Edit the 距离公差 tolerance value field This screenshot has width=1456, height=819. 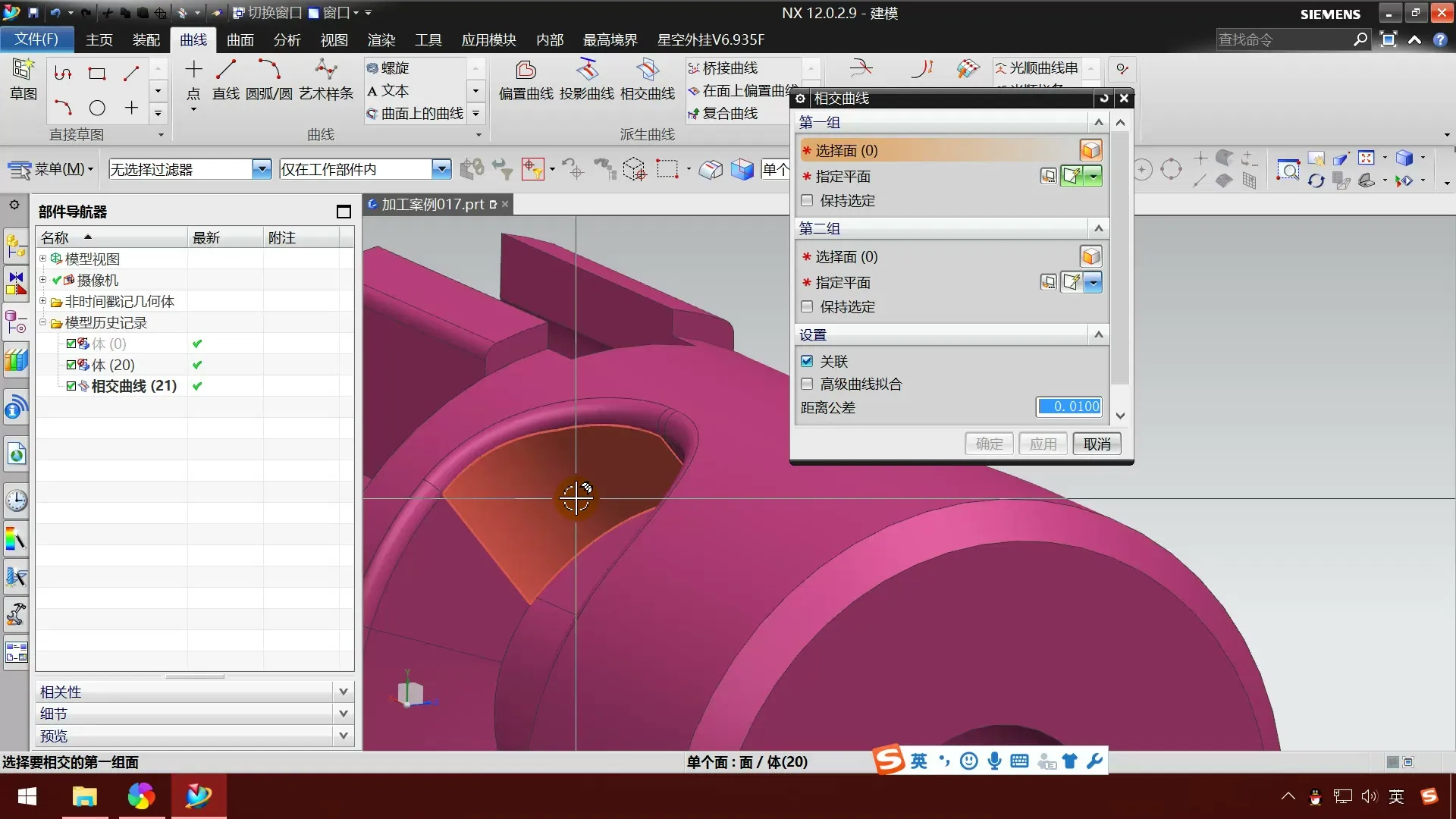coord(1069,406)
